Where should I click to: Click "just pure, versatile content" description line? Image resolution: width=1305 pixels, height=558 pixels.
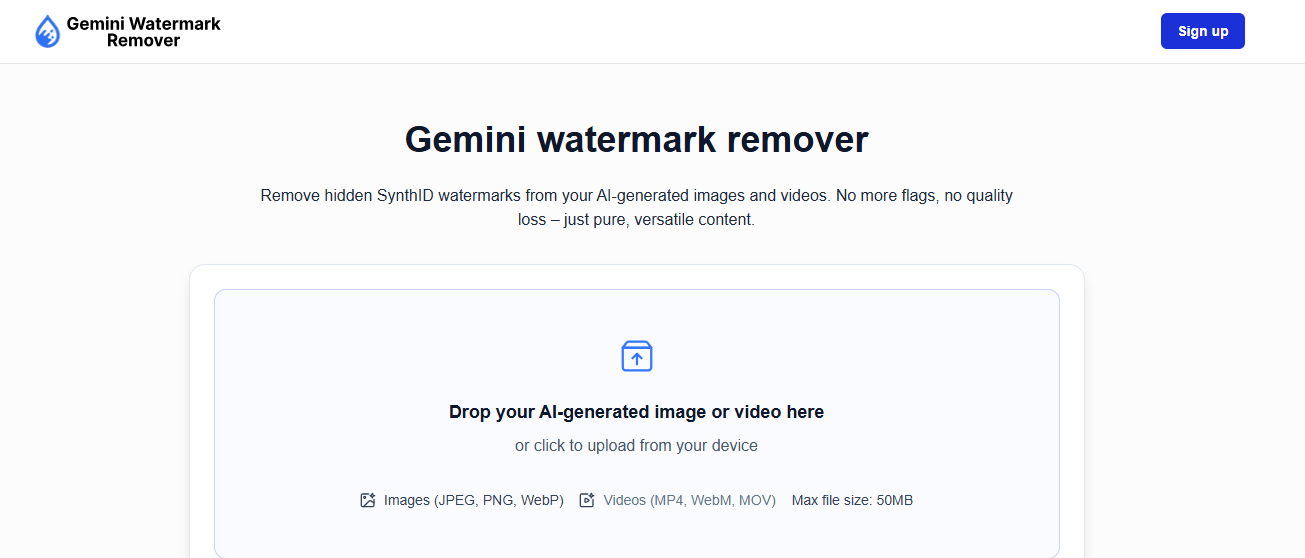tap(659, 220)
